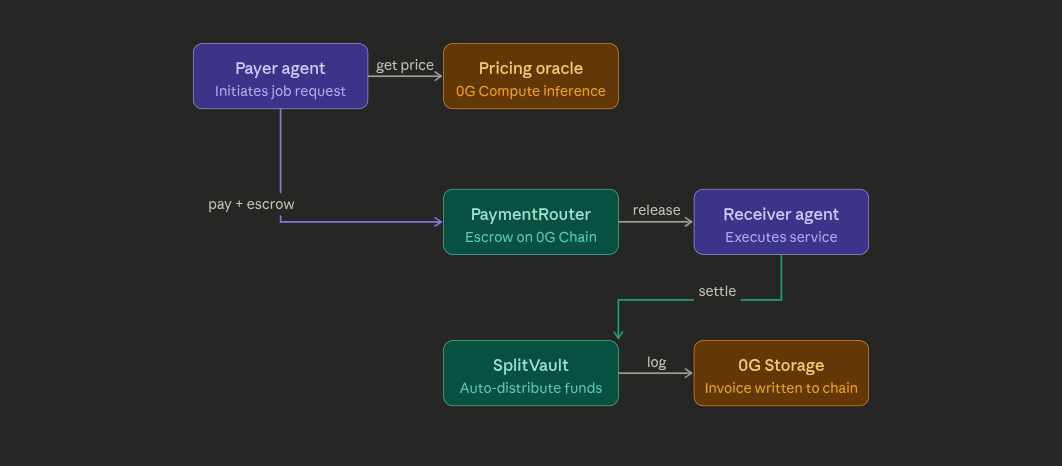Select the 'settle' connector label
This screenshot has height=466, width=1062.
point(717,291)
